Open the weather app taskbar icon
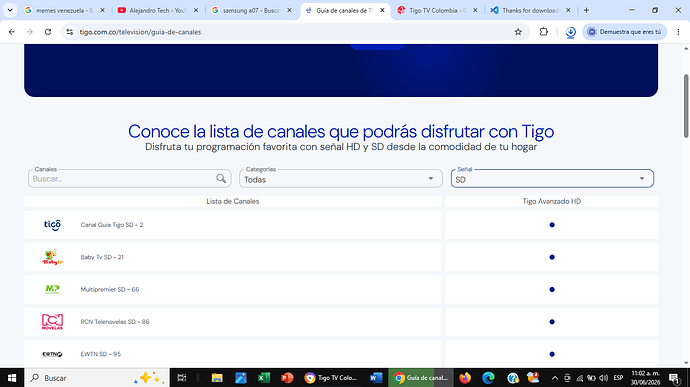Viewport: 690px width, 387px height. (533, 377)
